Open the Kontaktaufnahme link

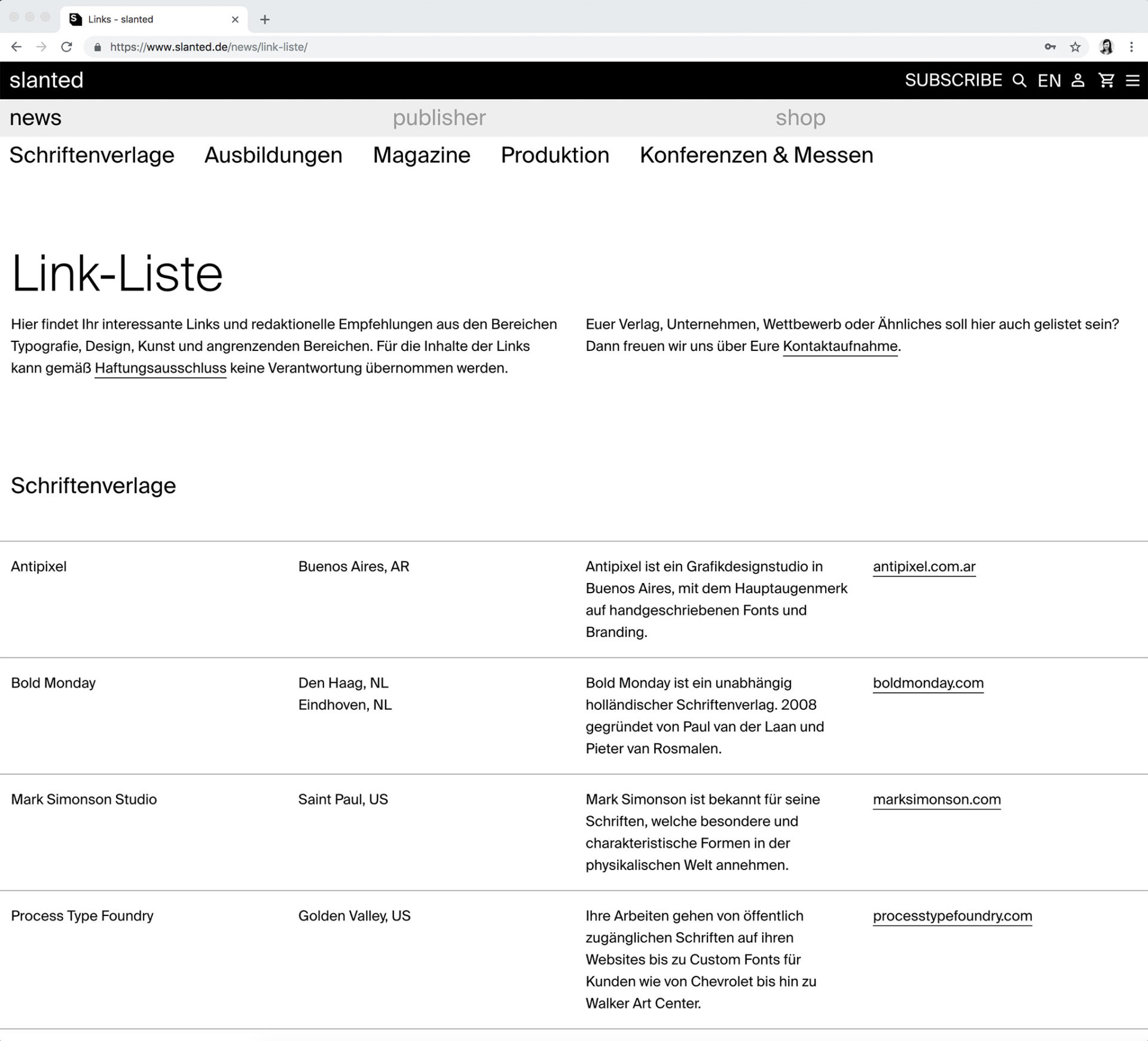coord(840,346)
